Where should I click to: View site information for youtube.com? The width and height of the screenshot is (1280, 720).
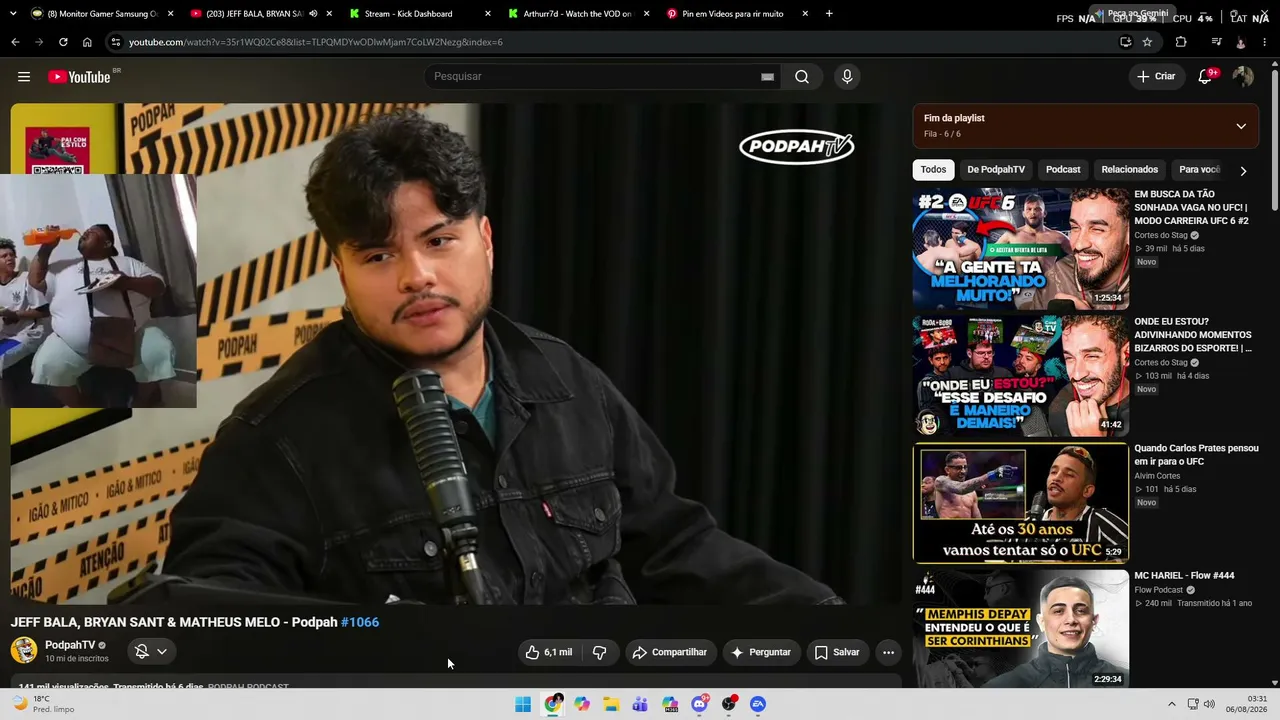116,42
